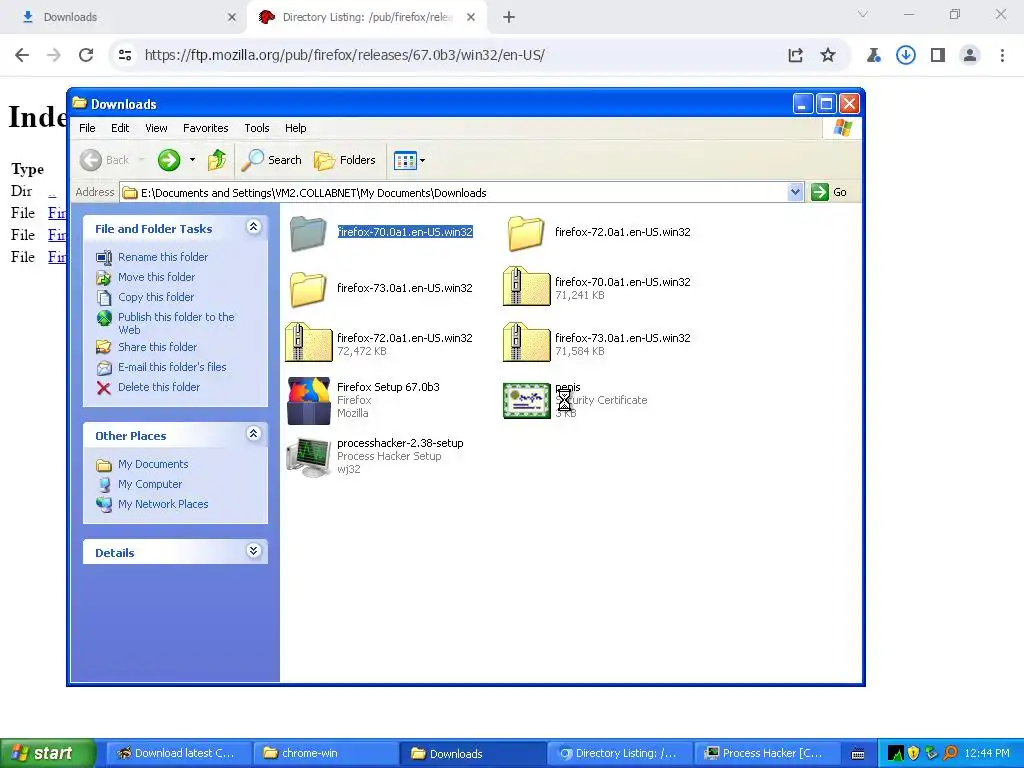The height and width of the screenshot is (768, 1024).
Task: Go up one folder level icon
Action: click(x=217, y=160)
